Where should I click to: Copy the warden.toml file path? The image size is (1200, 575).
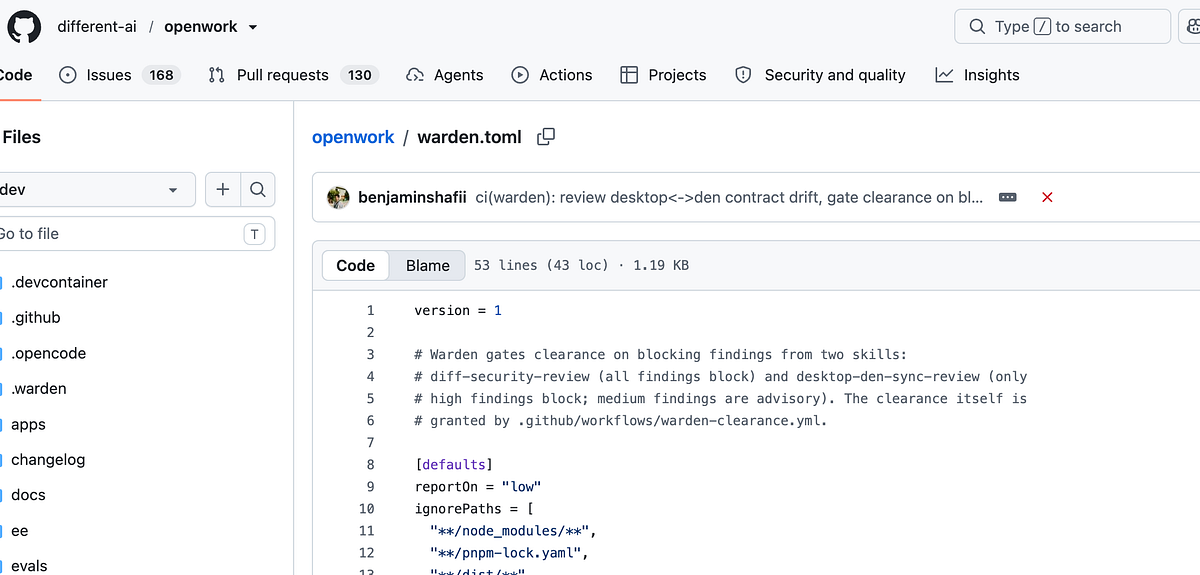(546, 137)
